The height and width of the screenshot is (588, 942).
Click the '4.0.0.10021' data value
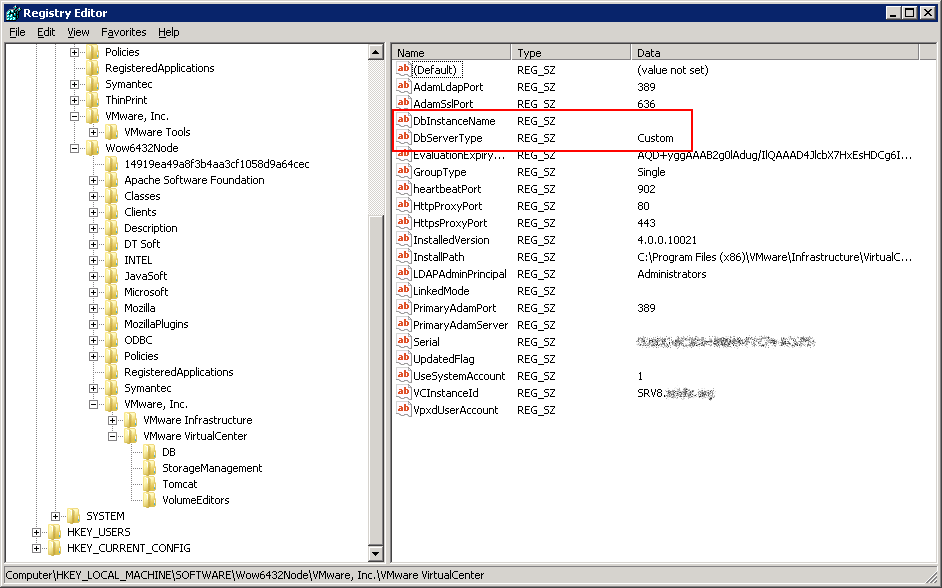pyautogui.click(x=667, y=240)
